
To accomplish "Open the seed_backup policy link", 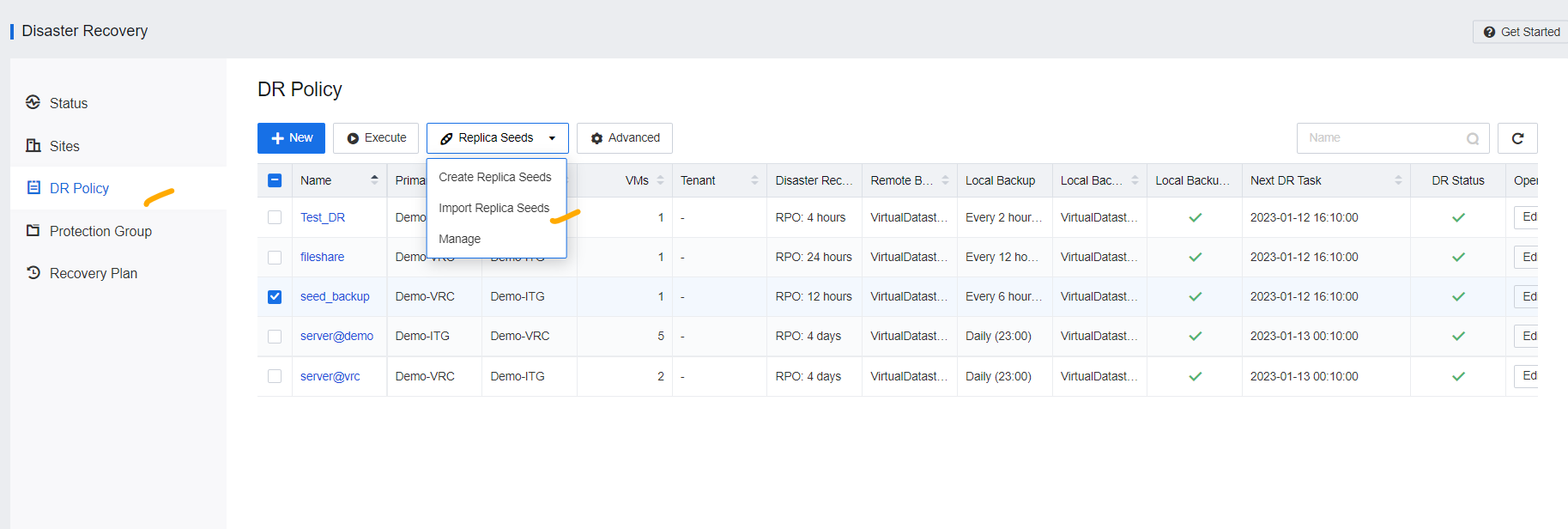I will (335, 296).
